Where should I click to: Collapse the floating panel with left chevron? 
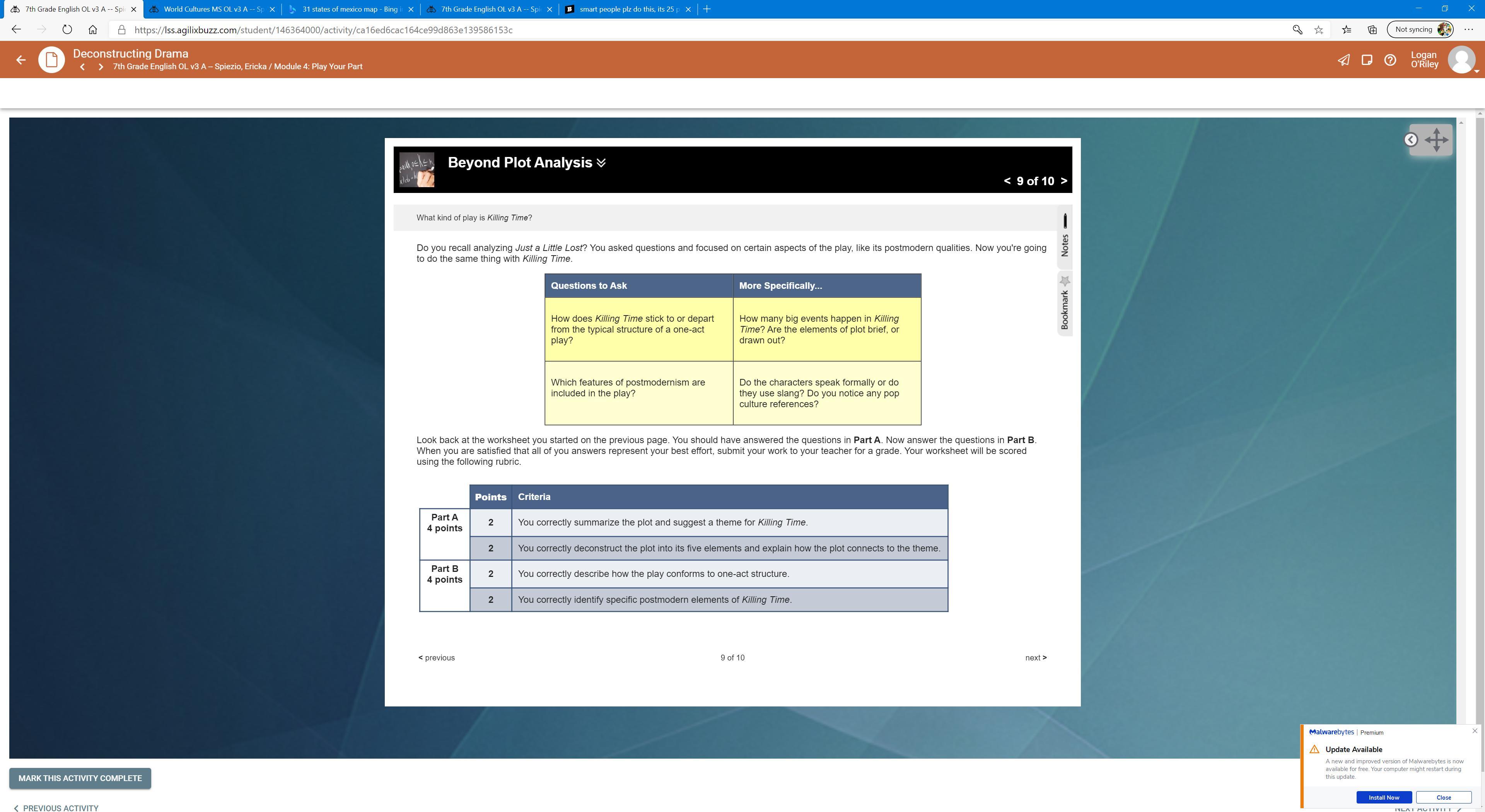[1411, 140]
